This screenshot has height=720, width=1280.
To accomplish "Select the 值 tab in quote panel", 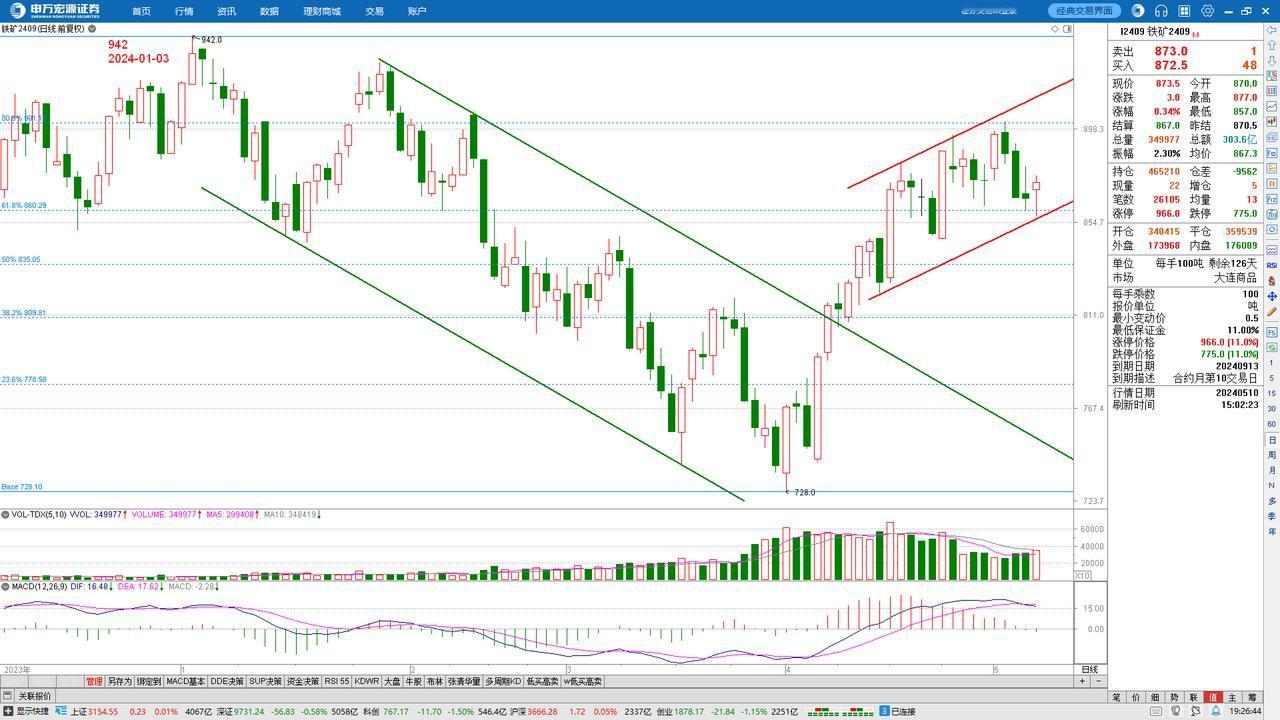I will [1213, 697].
